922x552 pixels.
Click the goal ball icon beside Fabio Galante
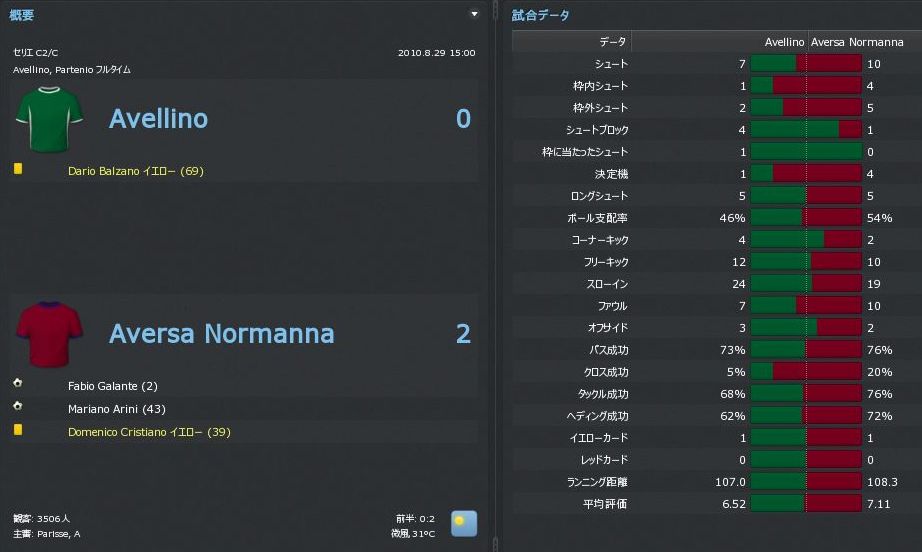(x=18, y=385)
